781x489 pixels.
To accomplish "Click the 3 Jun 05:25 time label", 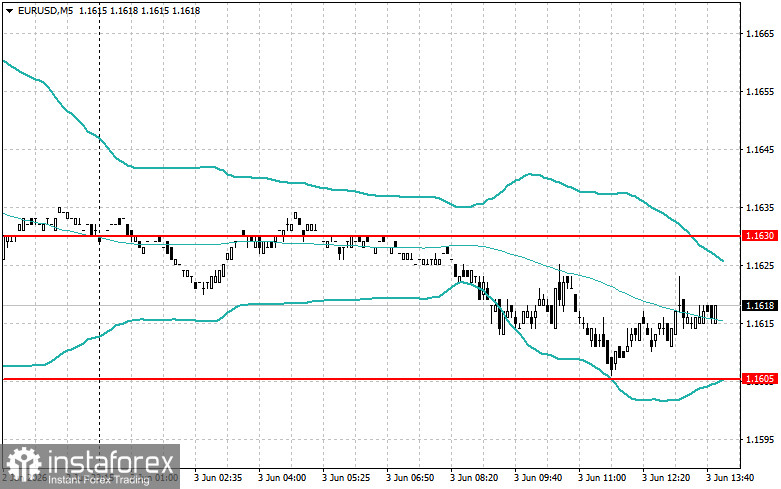I will pyautogui.click(x=346, y=478).
